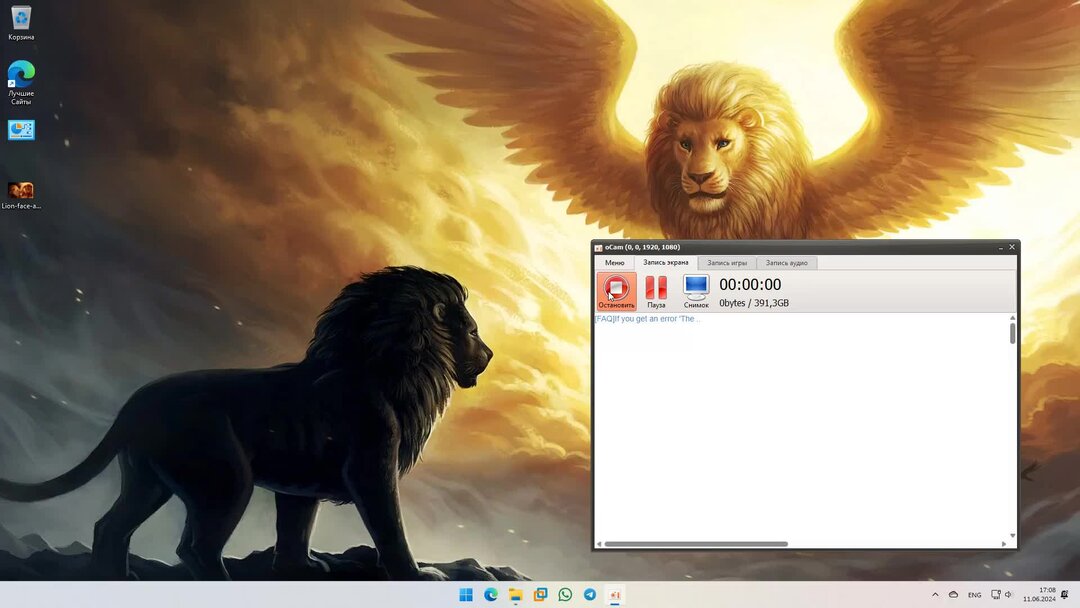The height and width of the screenshot is (608, 1080).
Task: Click the horizontal scrollbar thumb in oCam
Action: pos(696,544)
